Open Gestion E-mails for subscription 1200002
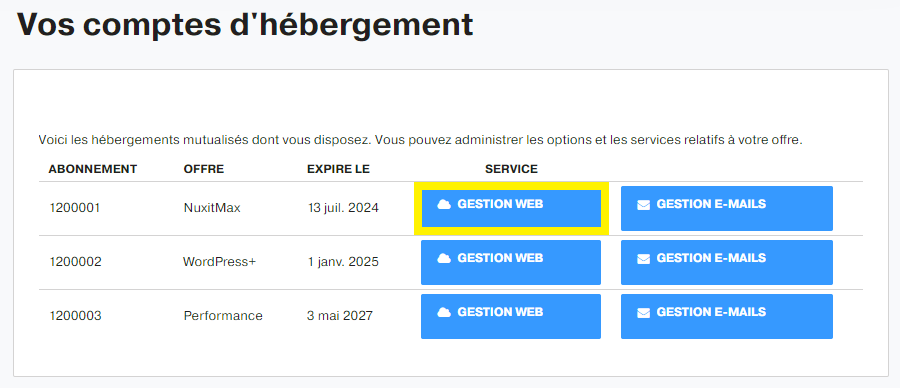 point(727,262)
